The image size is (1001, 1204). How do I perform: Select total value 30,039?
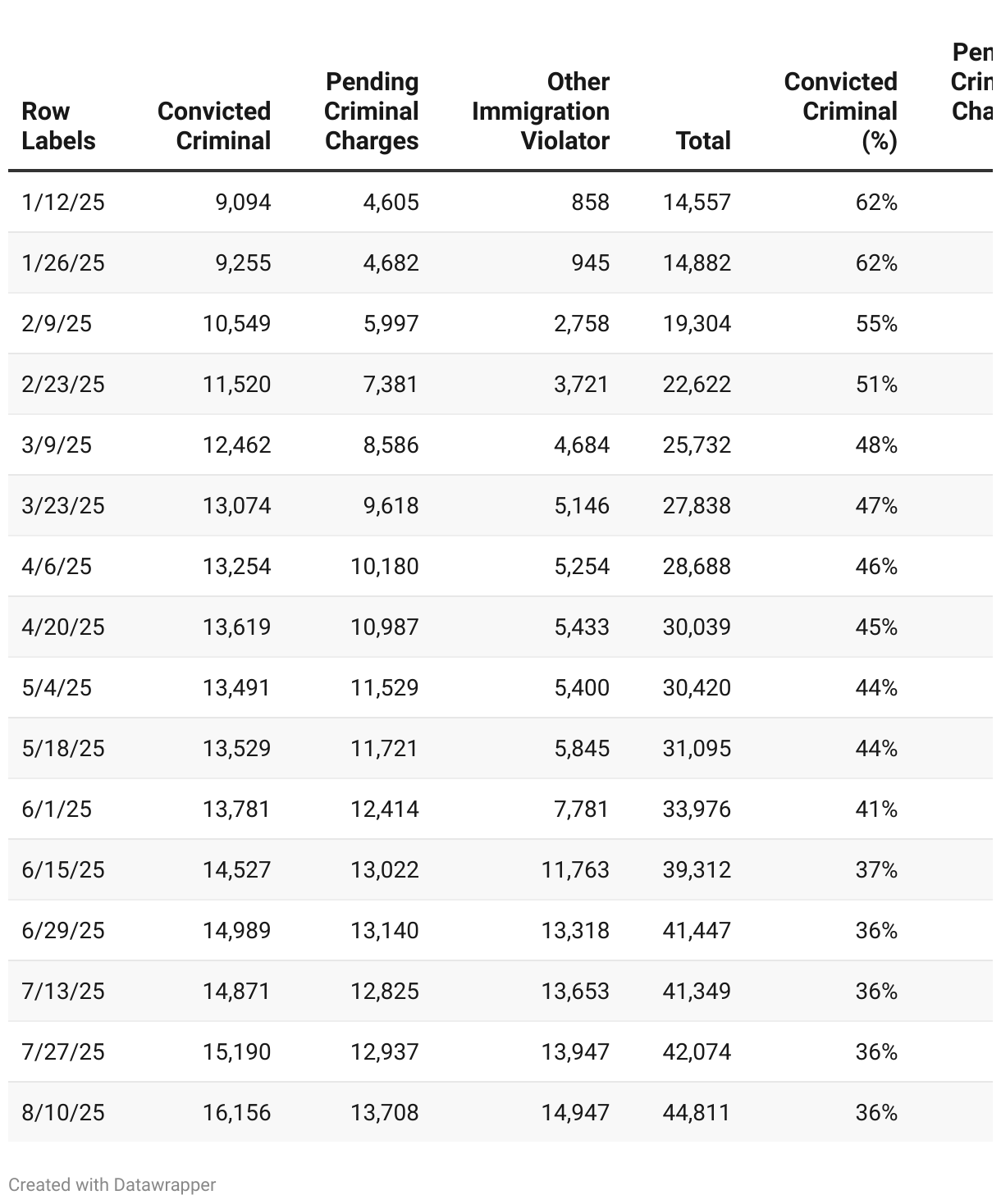point(697,627)
